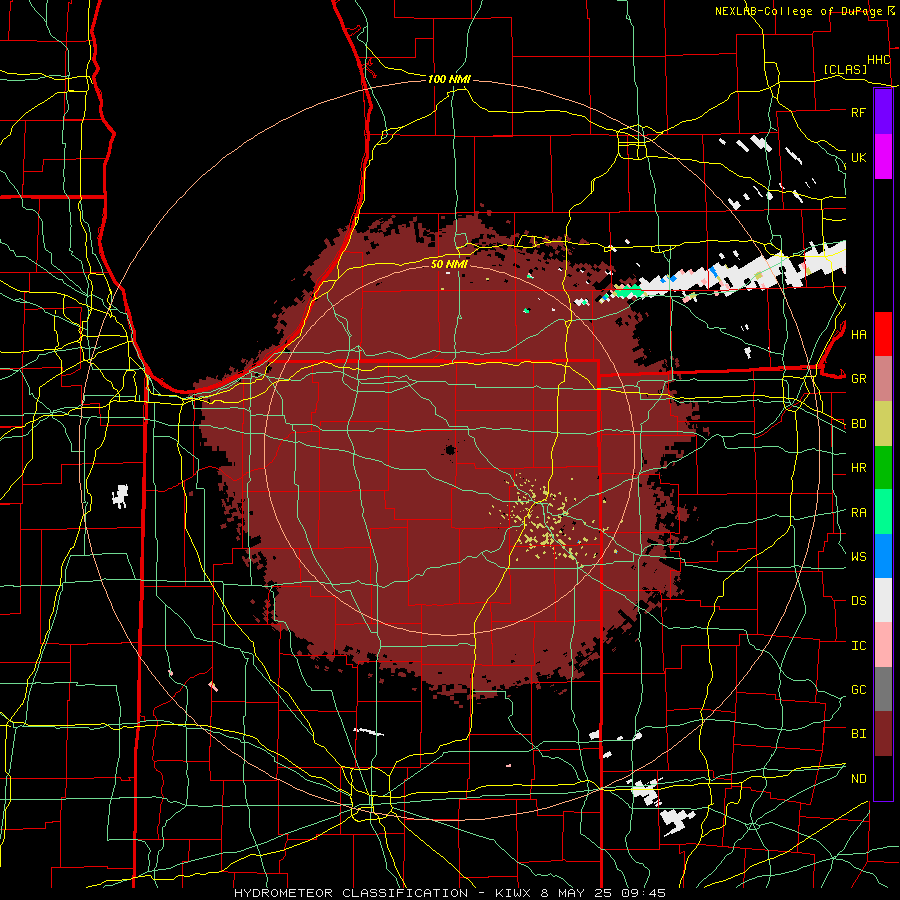Click the WS legend label
This screenshot has height=900, width=900.
click(x=858, y=556)
